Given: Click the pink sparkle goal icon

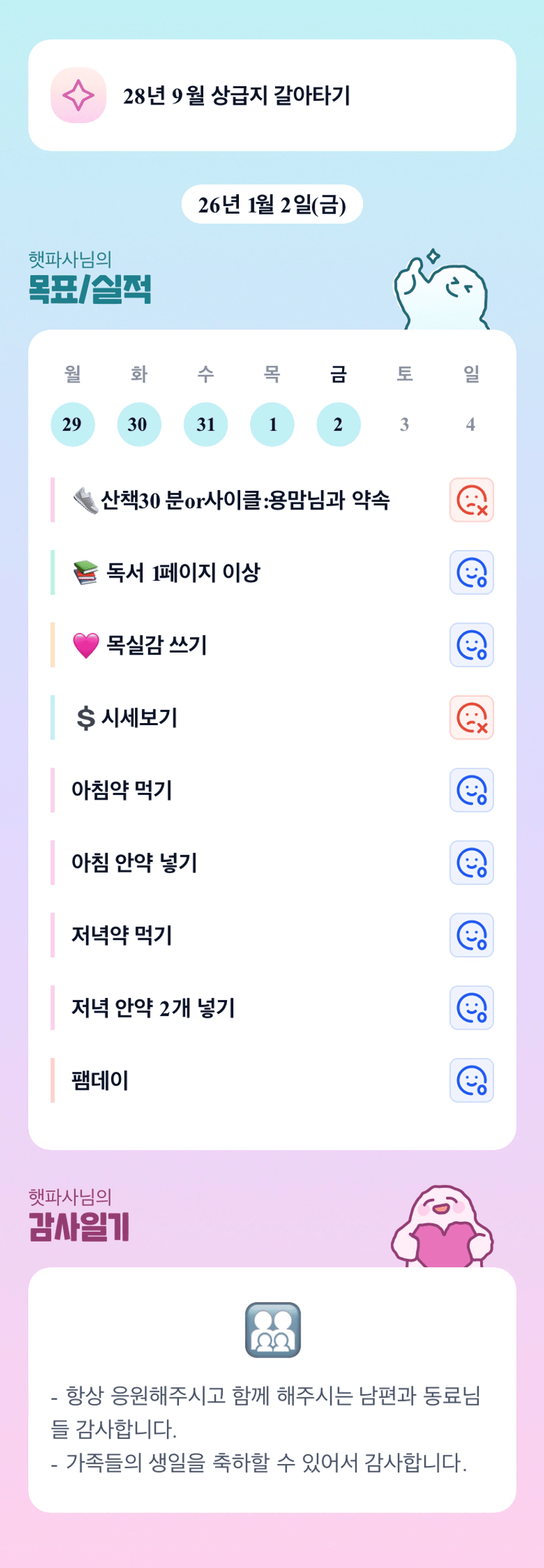Looking at the screenshot, I should click(x=78, y=95).
